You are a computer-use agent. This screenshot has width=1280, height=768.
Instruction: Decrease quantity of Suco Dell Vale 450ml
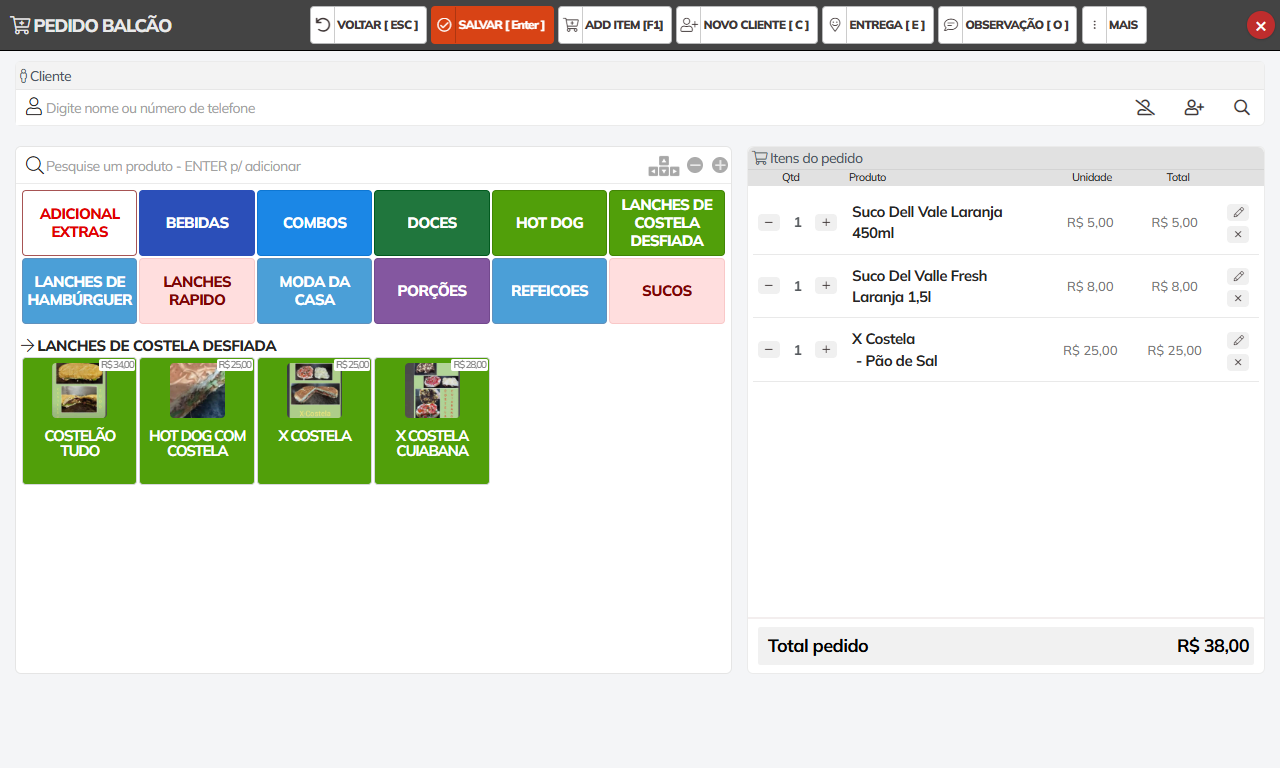[769, 222]
